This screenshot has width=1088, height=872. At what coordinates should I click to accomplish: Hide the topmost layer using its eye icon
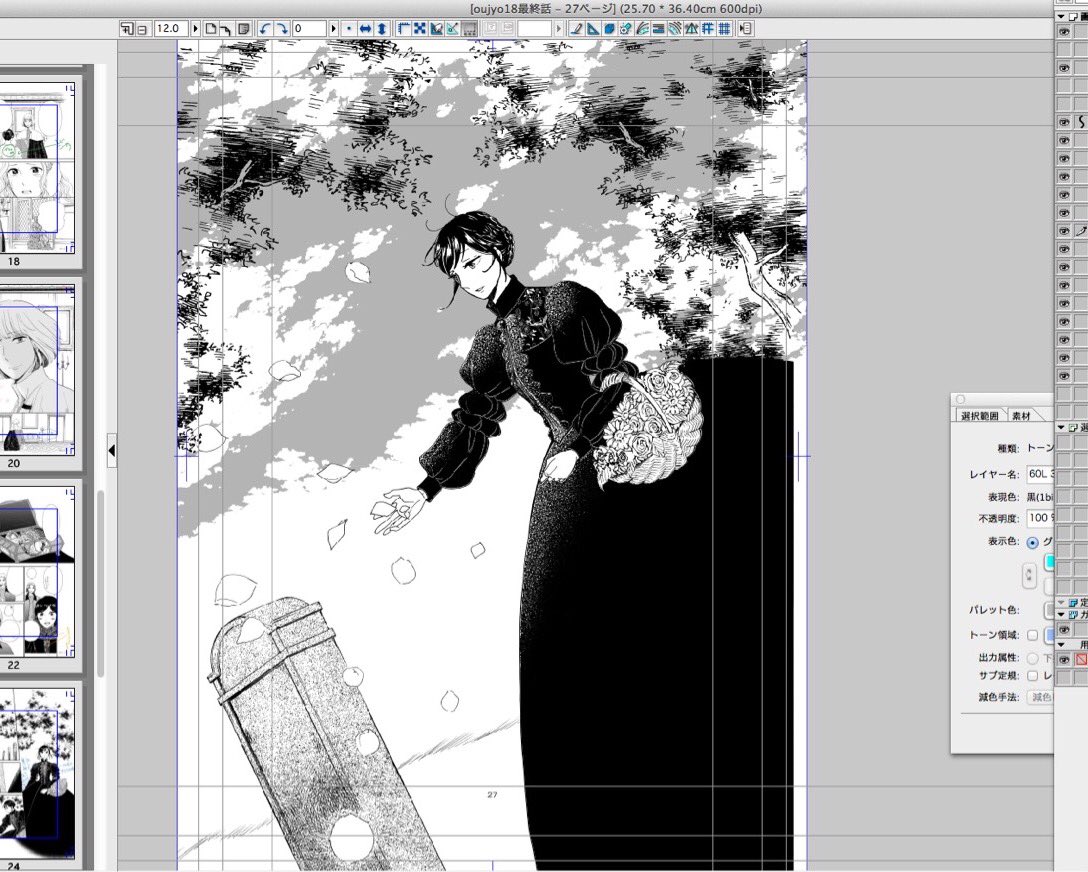[x=1064, y=31]
